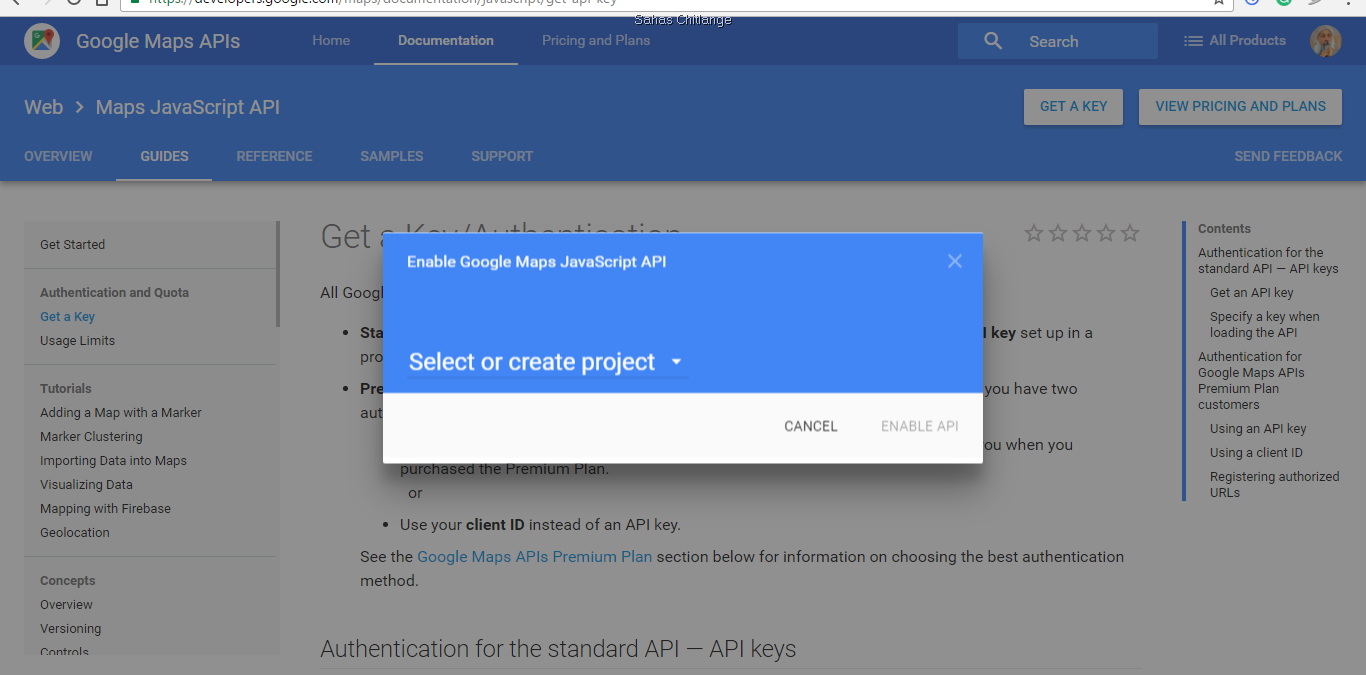Click the Google Maps APIs title text
1366x675 pixels.
(158, 42)
